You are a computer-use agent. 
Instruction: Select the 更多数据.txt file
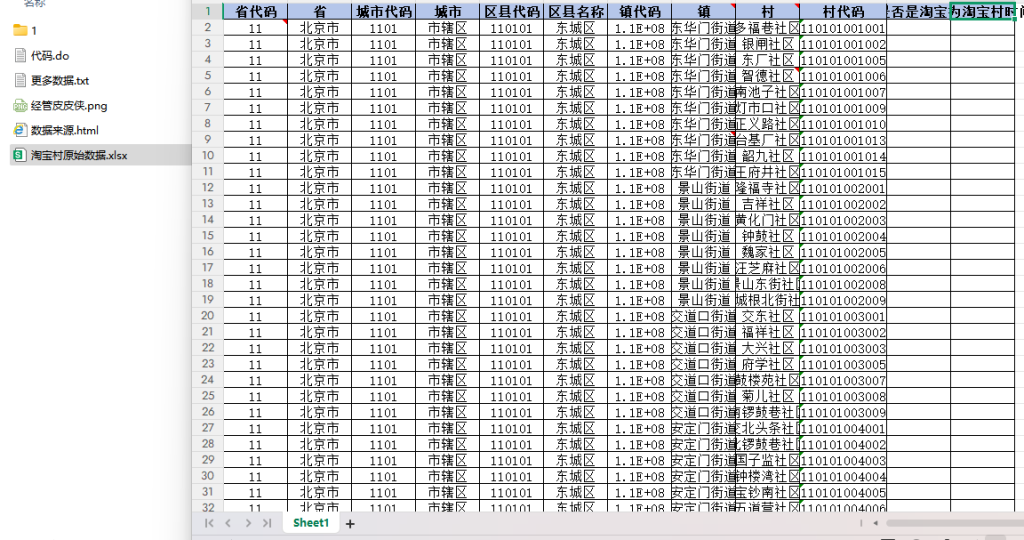(x=59, y=81)
